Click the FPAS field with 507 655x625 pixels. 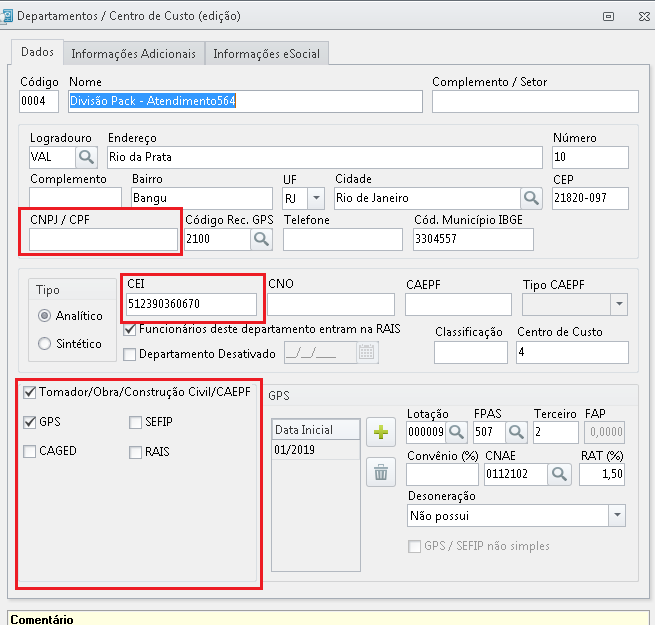490,432
